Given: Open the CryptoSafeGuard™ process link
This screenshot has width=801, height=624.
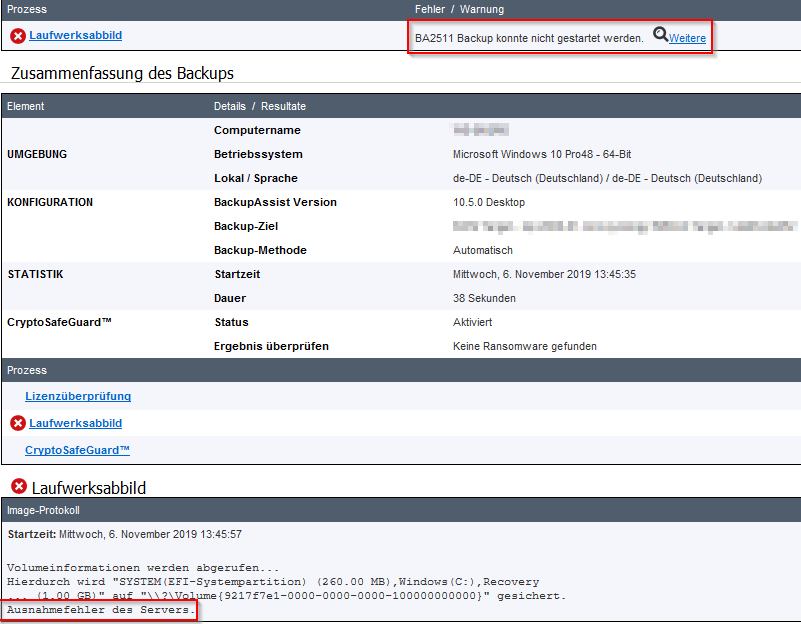Looking at the screenshot, I should (78, 451).
